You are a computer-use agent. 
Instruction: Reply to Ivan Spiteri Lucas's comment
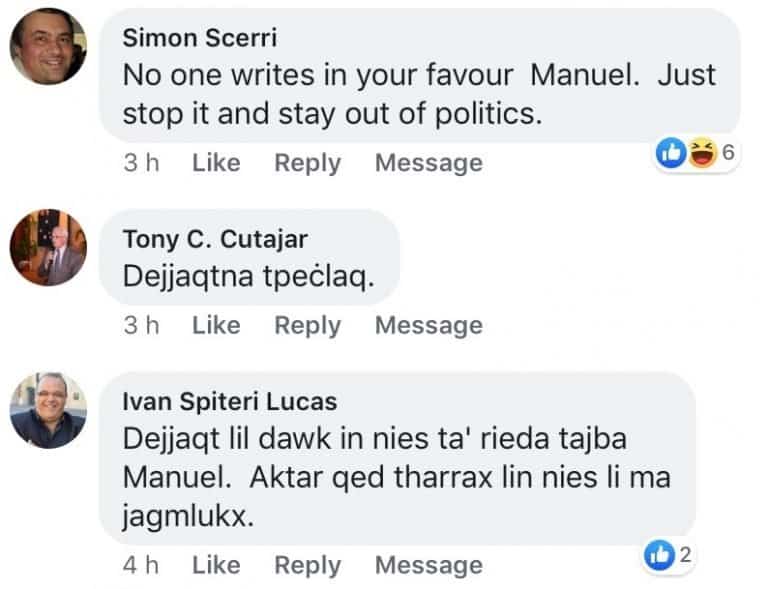tap(307, 565)
